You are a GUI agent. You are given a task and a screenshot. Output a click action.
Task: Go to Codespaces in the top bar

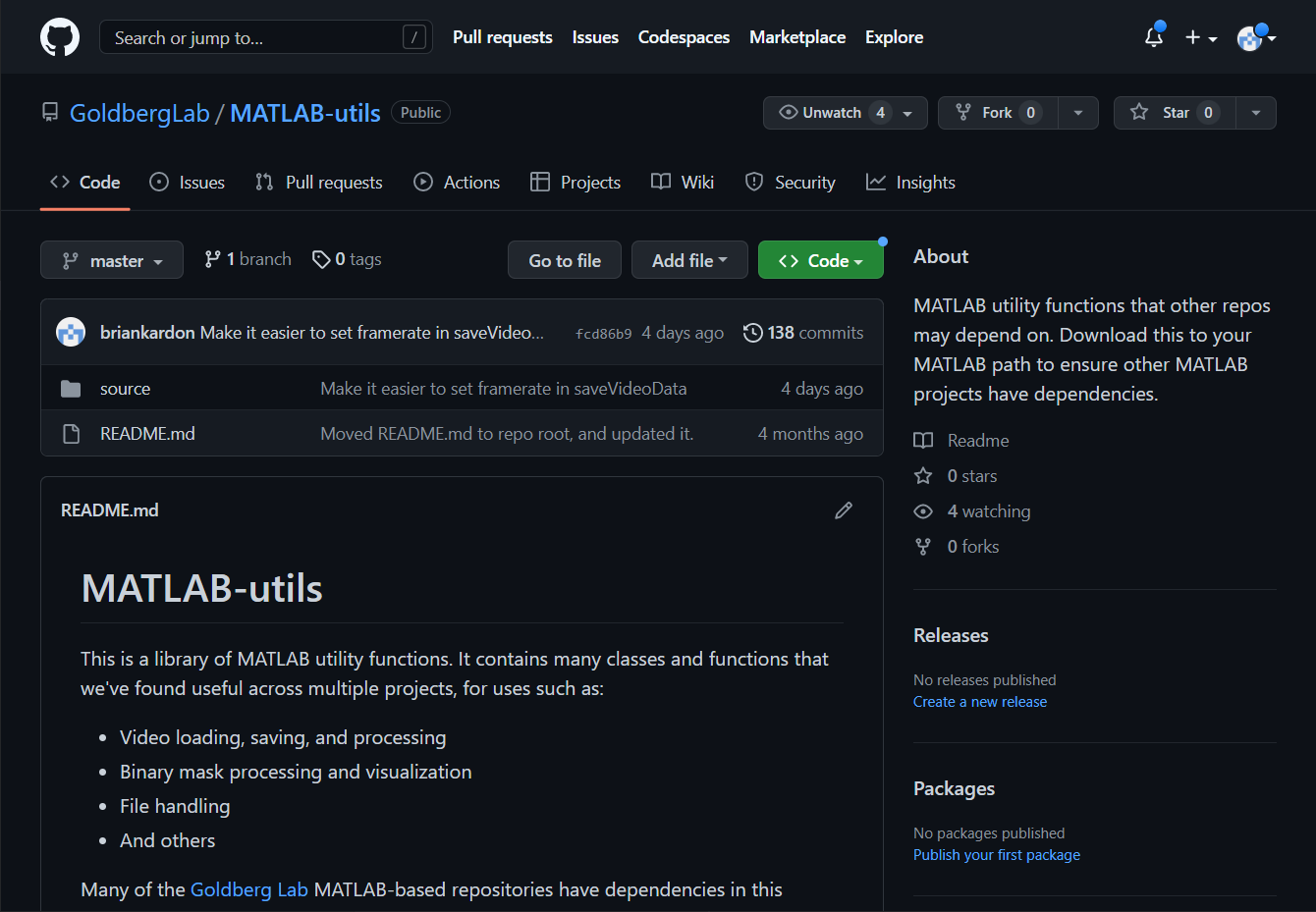(684, 37)
